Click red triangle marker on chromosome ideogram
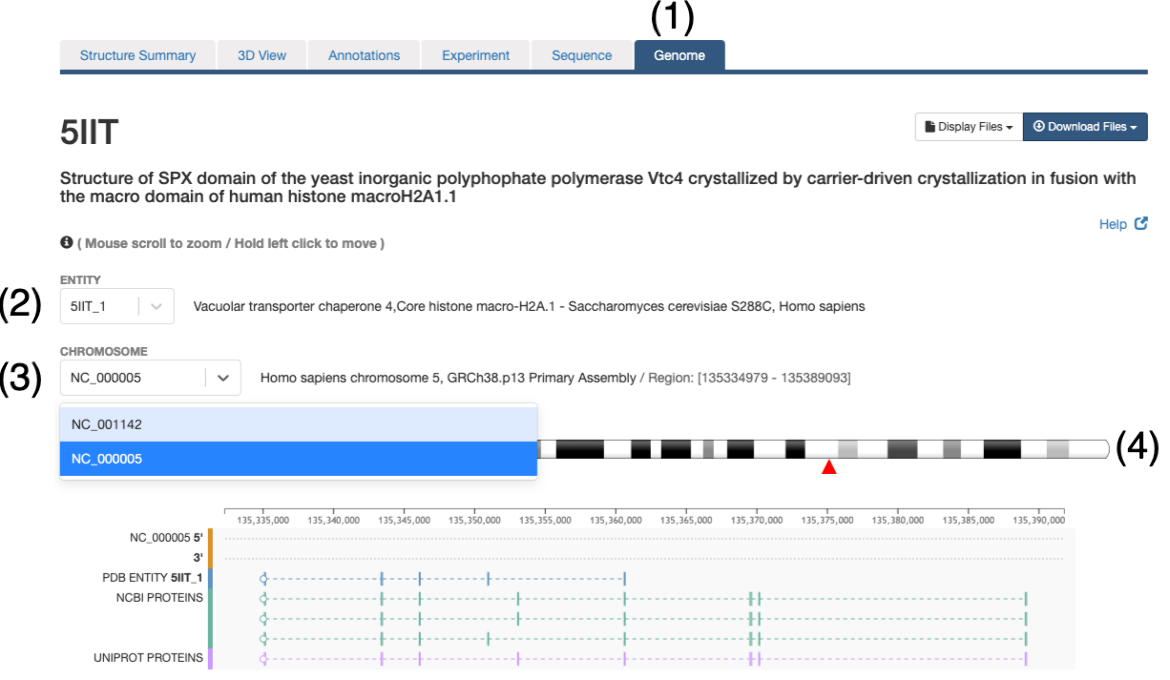 (828, 468)
